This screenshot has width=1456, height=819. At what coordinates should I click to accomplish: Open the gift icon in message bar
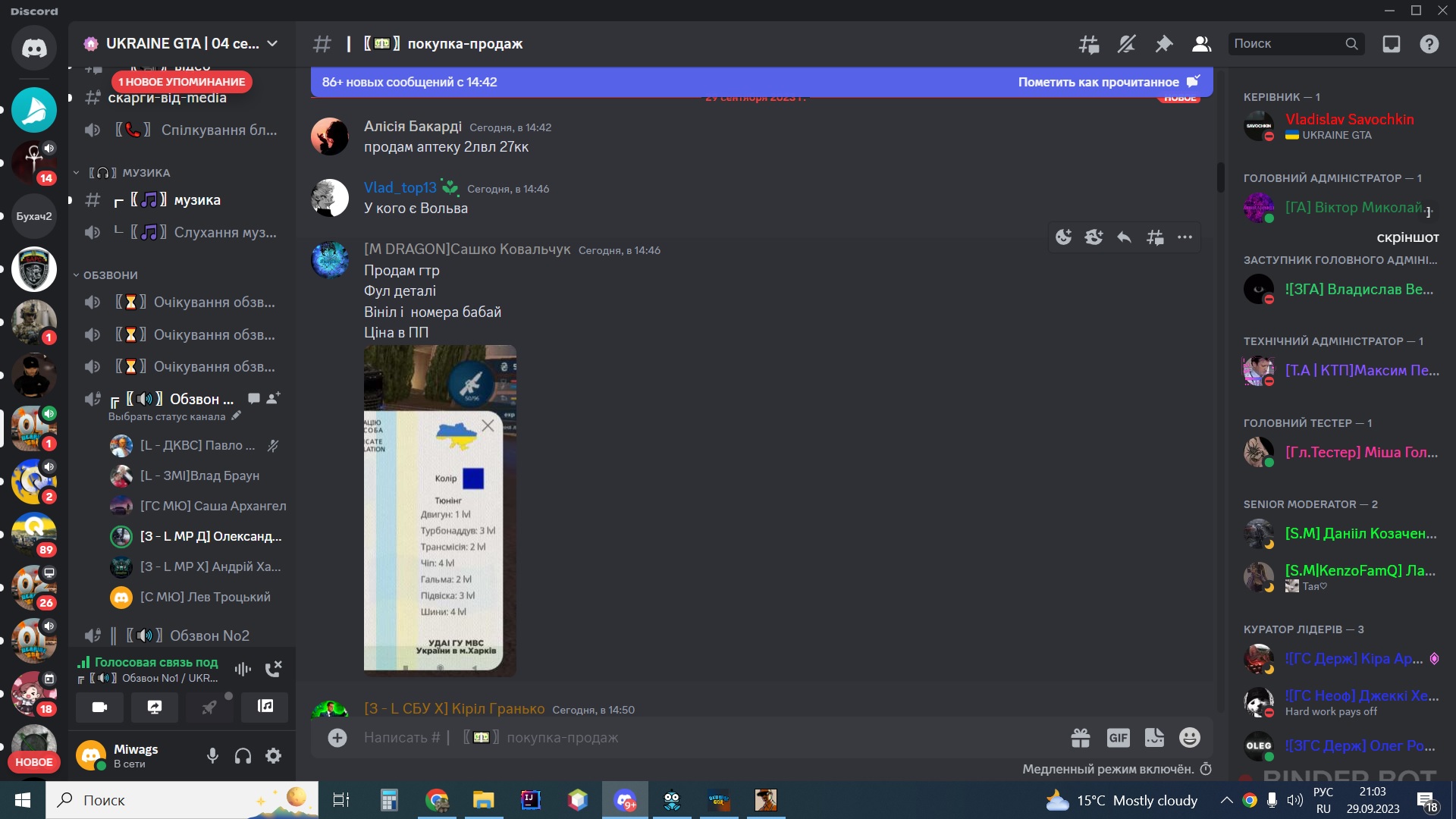pos(1081,737)
